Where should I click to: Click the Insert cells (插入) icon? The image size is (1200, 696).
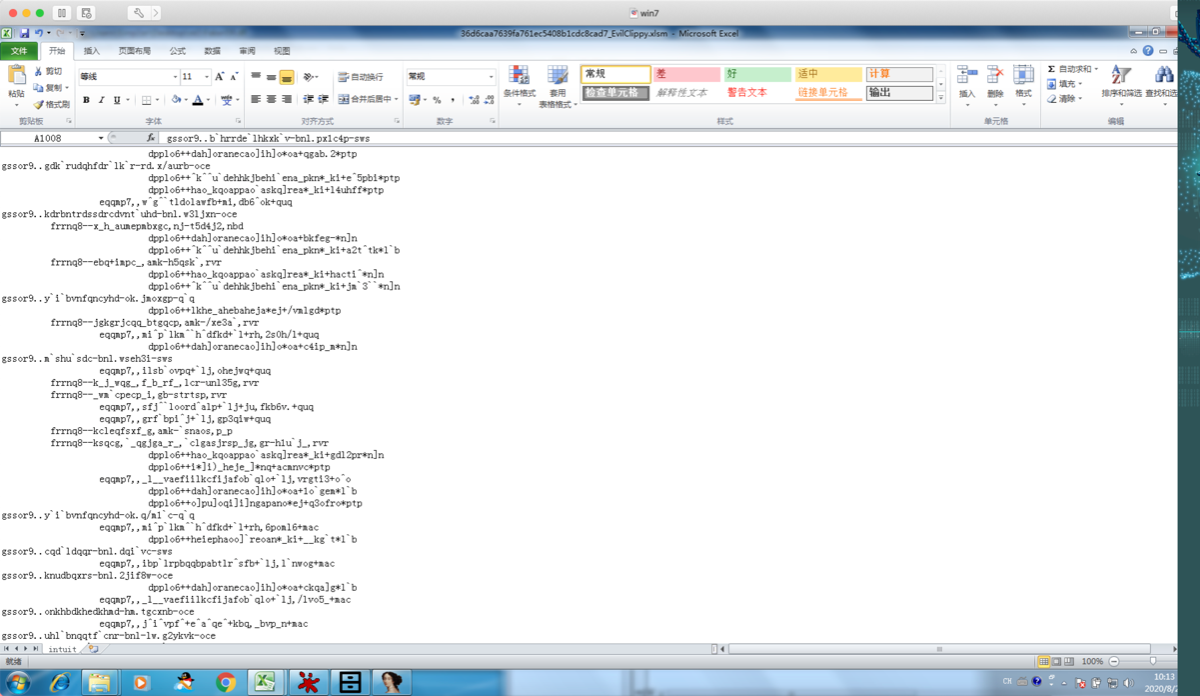tap(967, 76)
